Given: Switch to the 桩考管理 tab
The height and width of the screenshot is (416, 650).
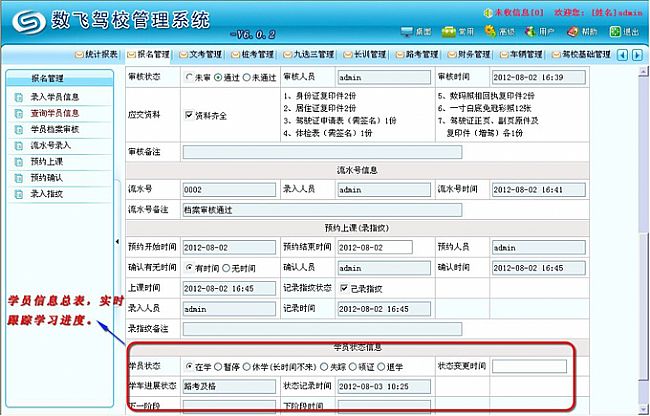Looking at the screenshot, I should point(253,54).
